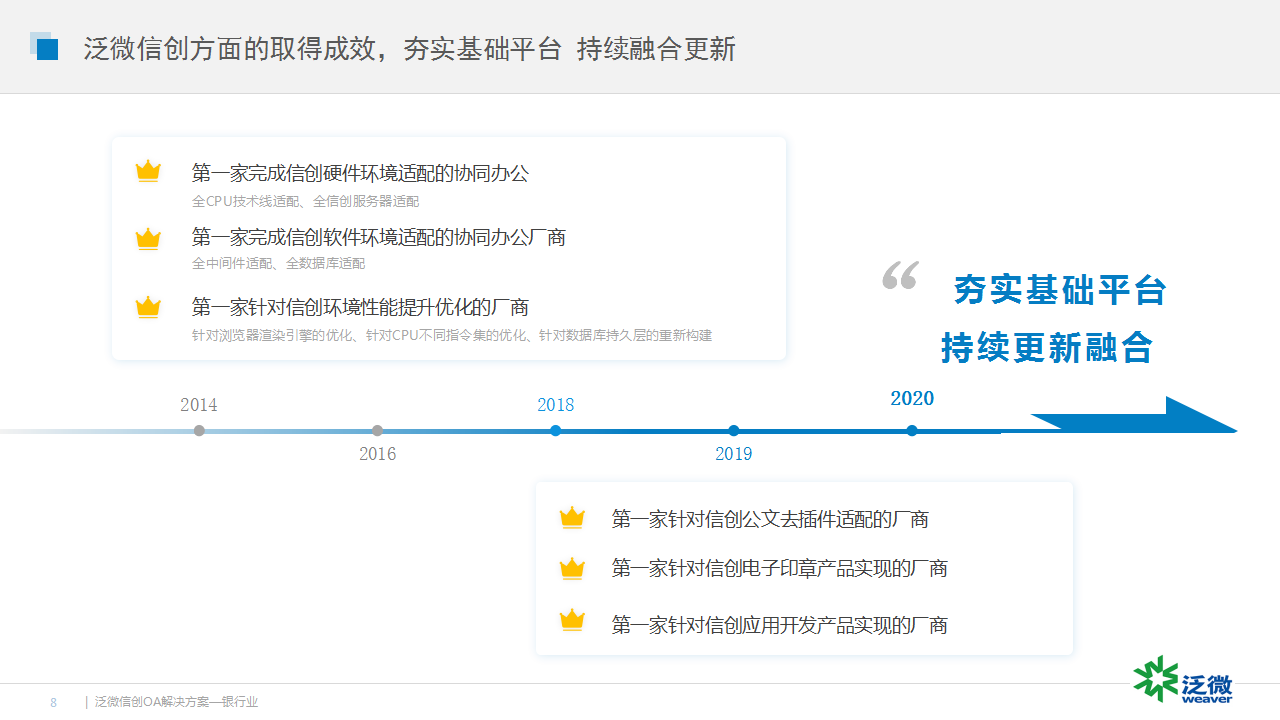Click the gray quotation mark icon
Viewport: 1280px width, 720px height.
tap(900, 276)
